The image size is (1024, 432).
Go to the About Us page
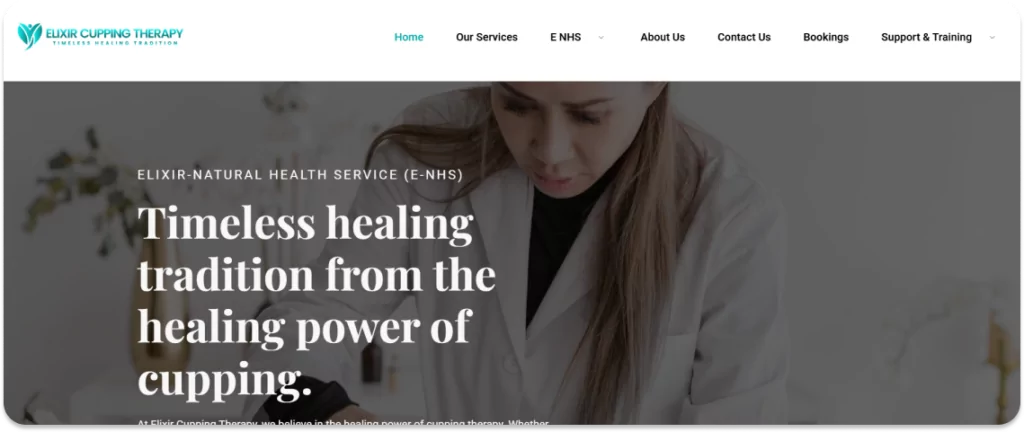point(662,37)
